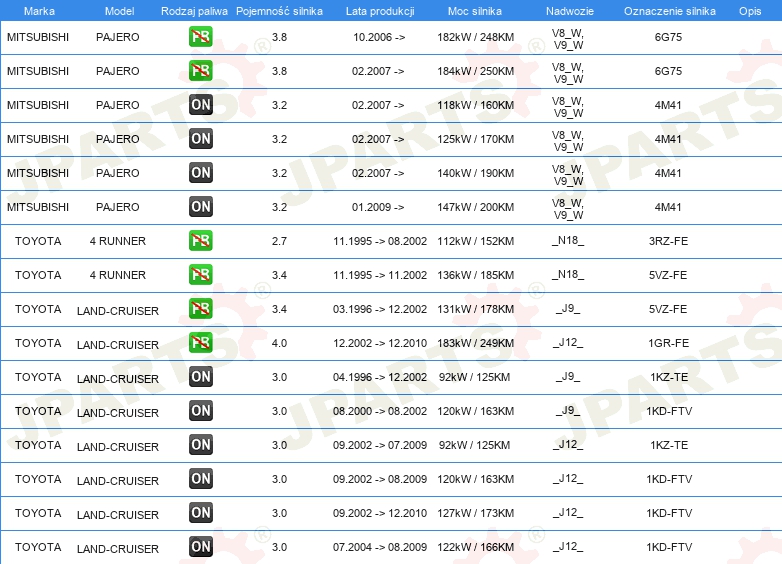This screenshot has height=564, width=782.
Task: Click the date range 03.1996 -> 12.2002
Action: tap(380, 309)
